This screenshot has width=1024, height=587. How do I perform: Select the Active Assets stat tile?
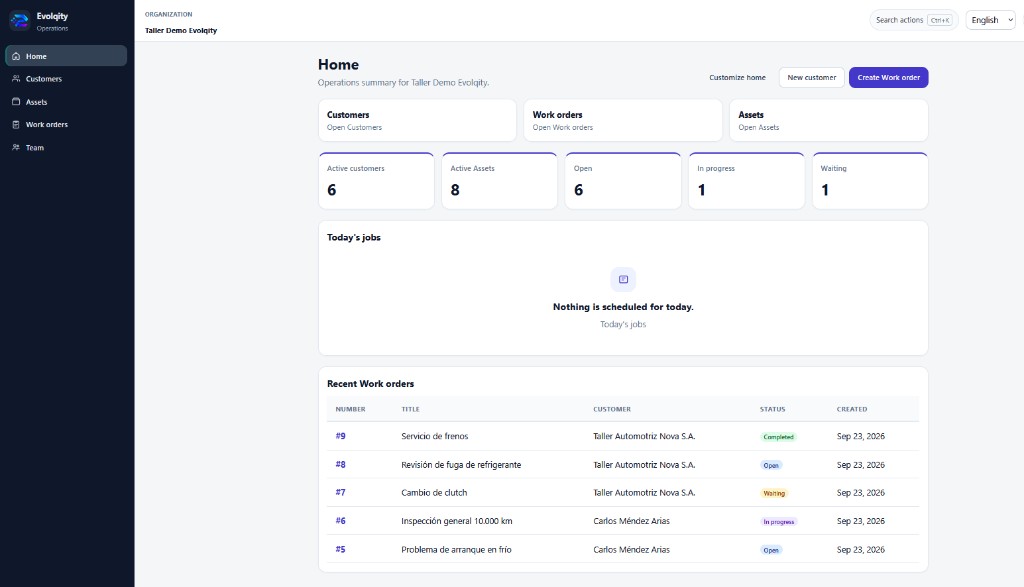coord(500,181)
